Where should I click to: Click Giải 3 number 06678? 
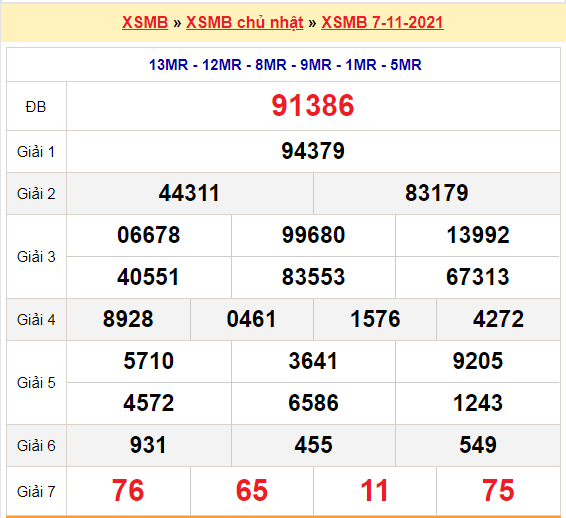(x=148, y=235)
